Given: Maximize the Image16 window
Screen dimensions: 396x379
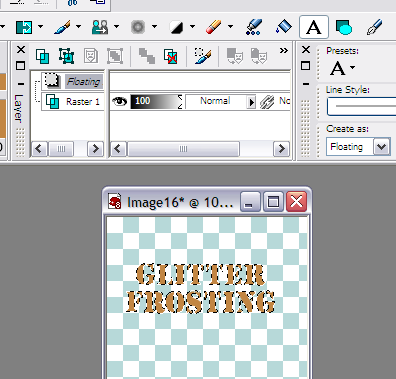Looking at the screenshot, I should coord(273,202).
